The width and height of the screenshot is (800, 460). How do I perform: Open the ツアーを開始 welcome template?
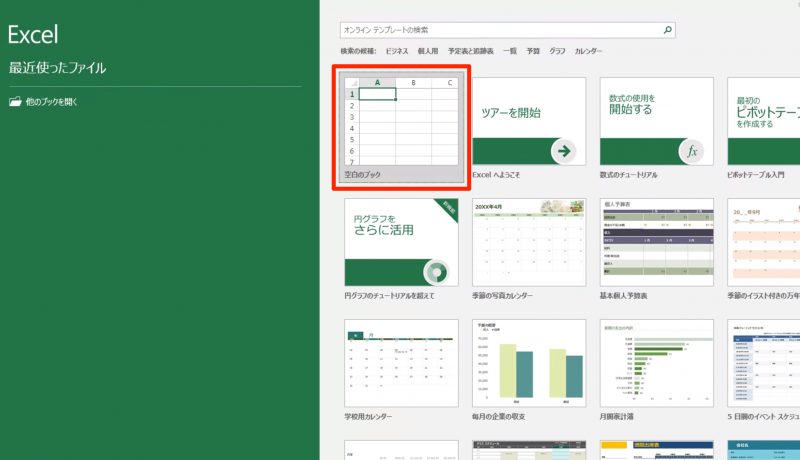tap(529, 121)
